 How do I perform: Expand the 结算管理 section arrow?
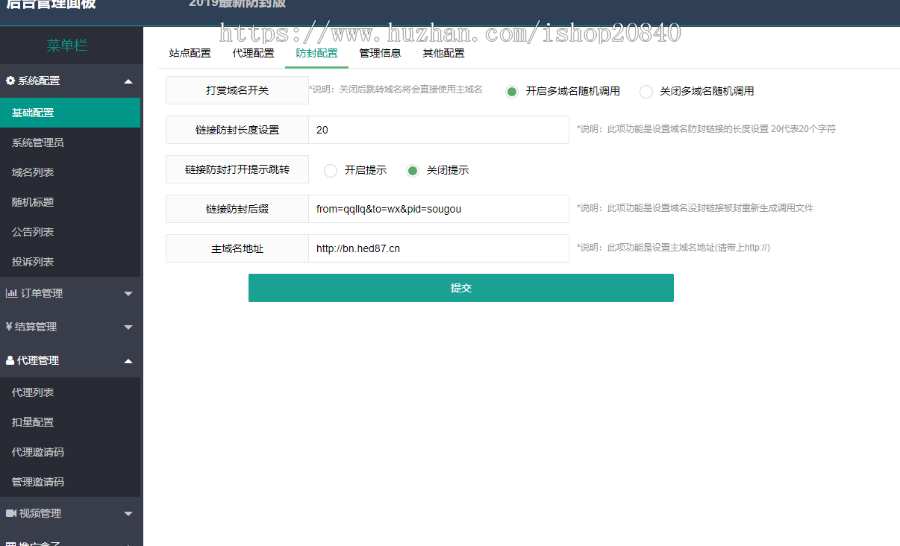click(x=129, y=327)
